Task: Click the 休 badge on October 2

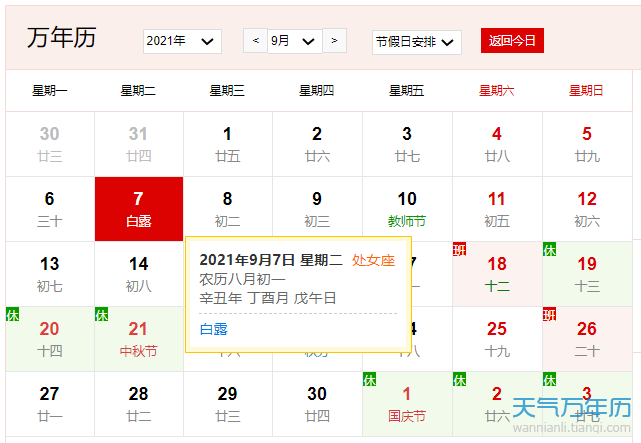Action: click(x=459, y=379)
